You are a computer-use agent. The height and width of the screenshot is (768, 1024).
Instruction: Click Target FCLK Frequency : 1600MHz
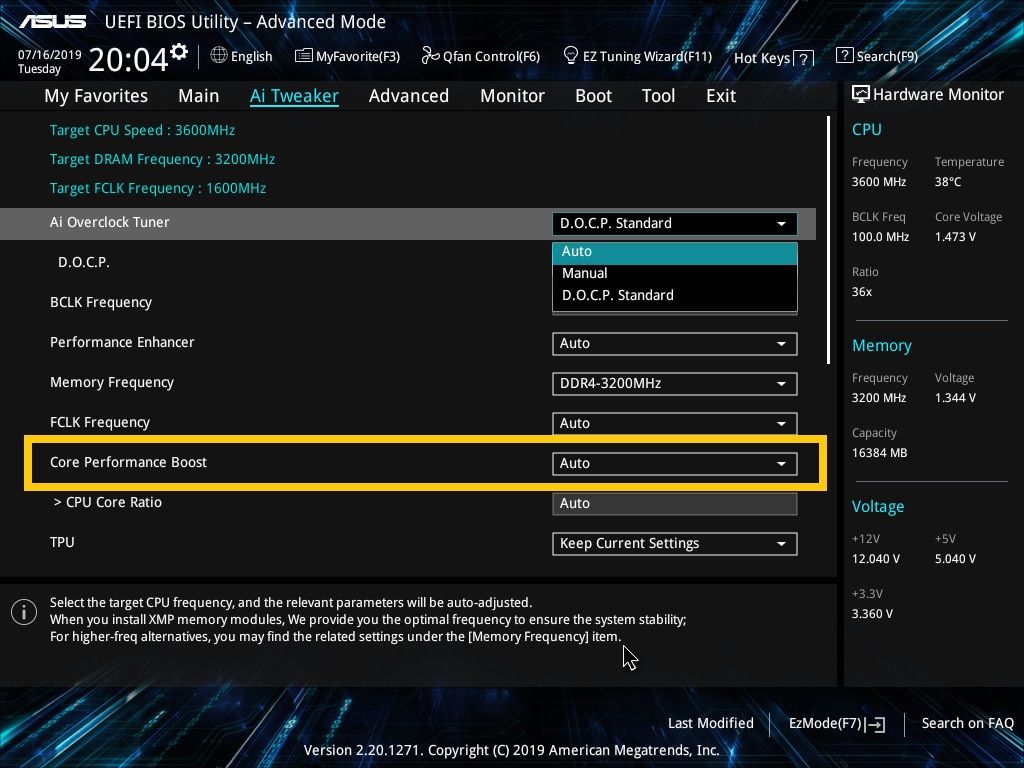tap(157, 188)
